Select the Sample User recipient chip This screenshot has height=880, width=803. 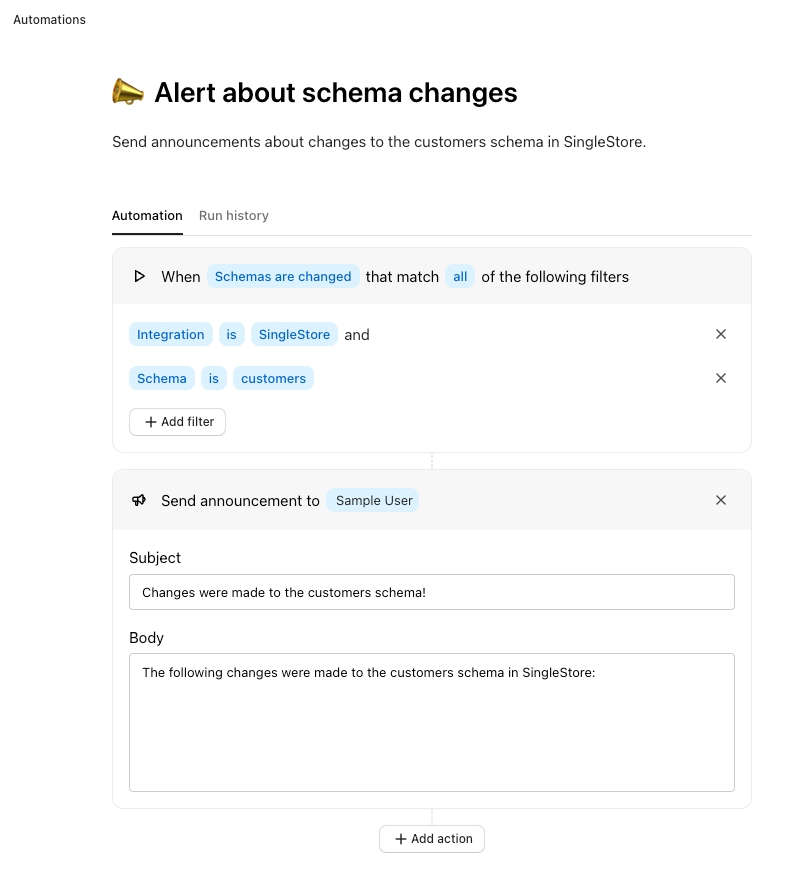[374, 500]
